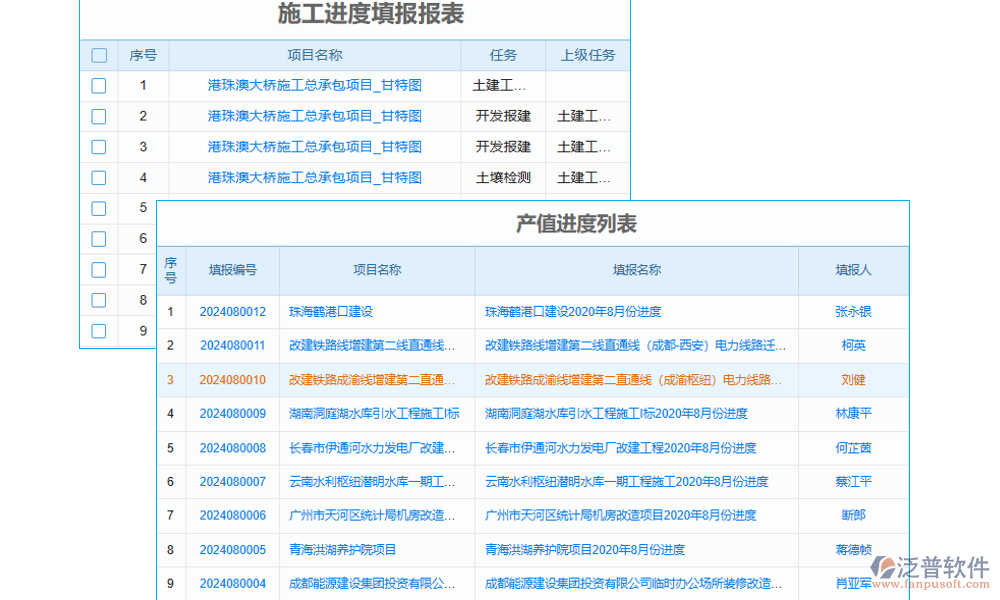
Task: Open report number 2024080012
Action: tap(233, 312)
